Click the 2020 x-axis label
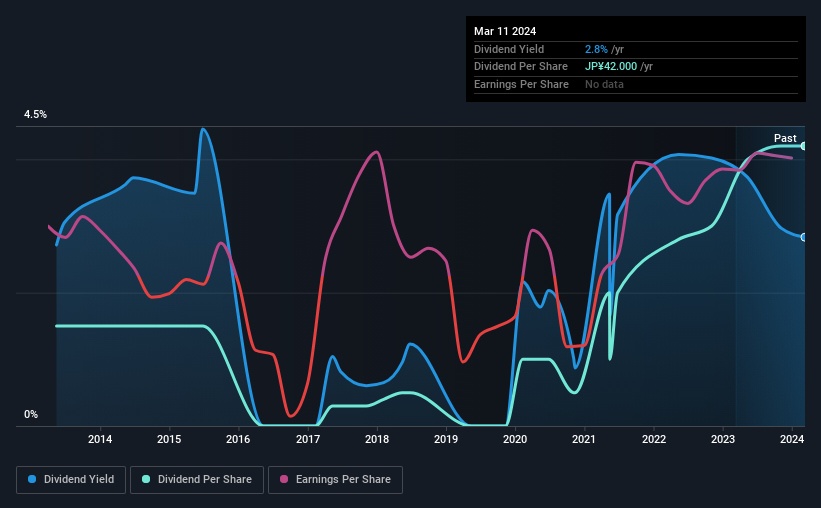Image resolution: width=821 pixels, height=508 pixels. pyautogui.click(x=515, y=439)
